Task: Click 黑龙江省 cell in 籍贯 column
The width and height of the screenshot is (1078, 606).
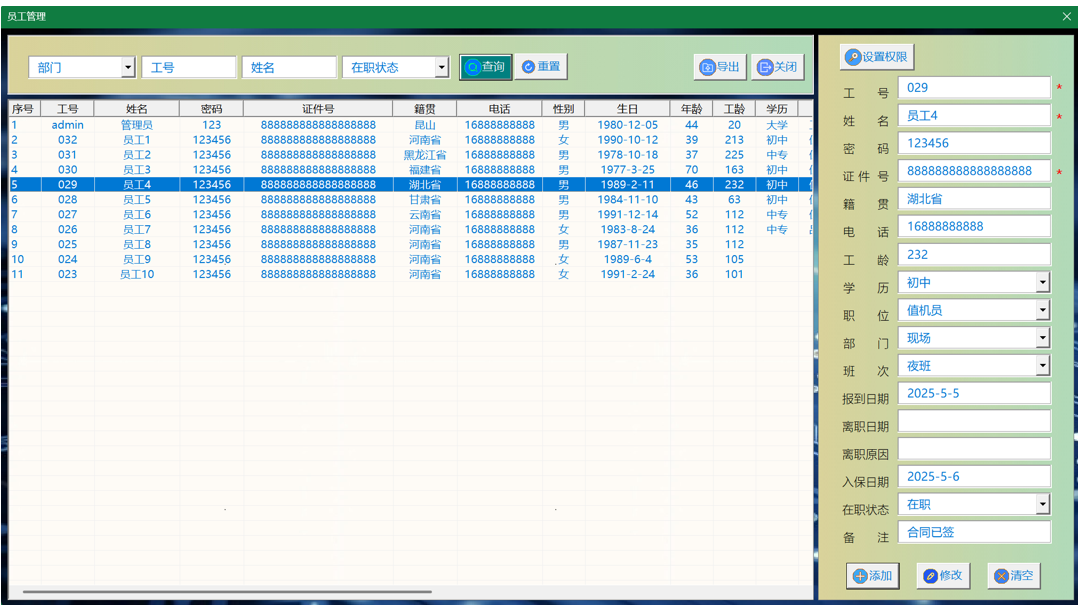Action: (425, 155)
